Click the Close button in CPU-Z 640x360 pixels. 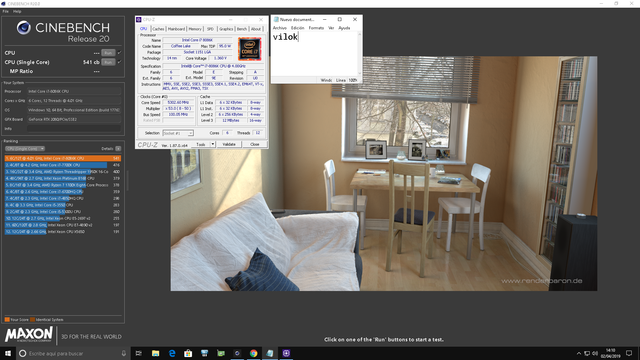click(x=255, y=144)
